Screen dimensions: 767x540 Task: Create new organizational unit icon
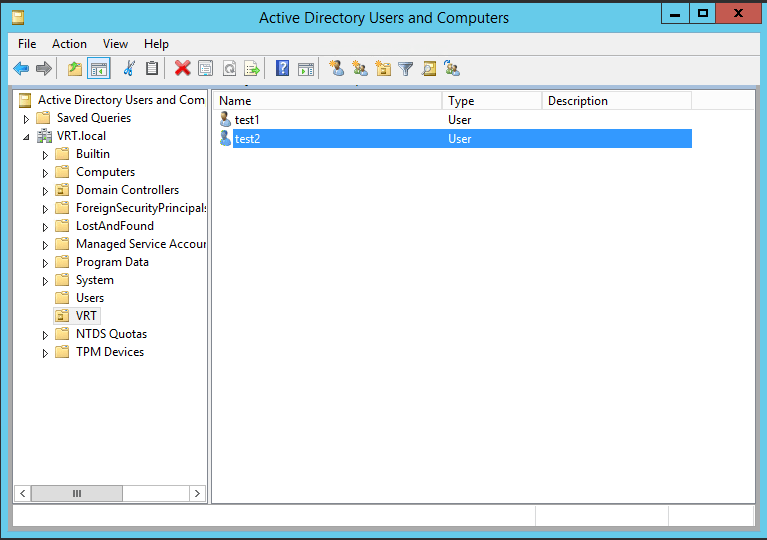click(383, 68)
